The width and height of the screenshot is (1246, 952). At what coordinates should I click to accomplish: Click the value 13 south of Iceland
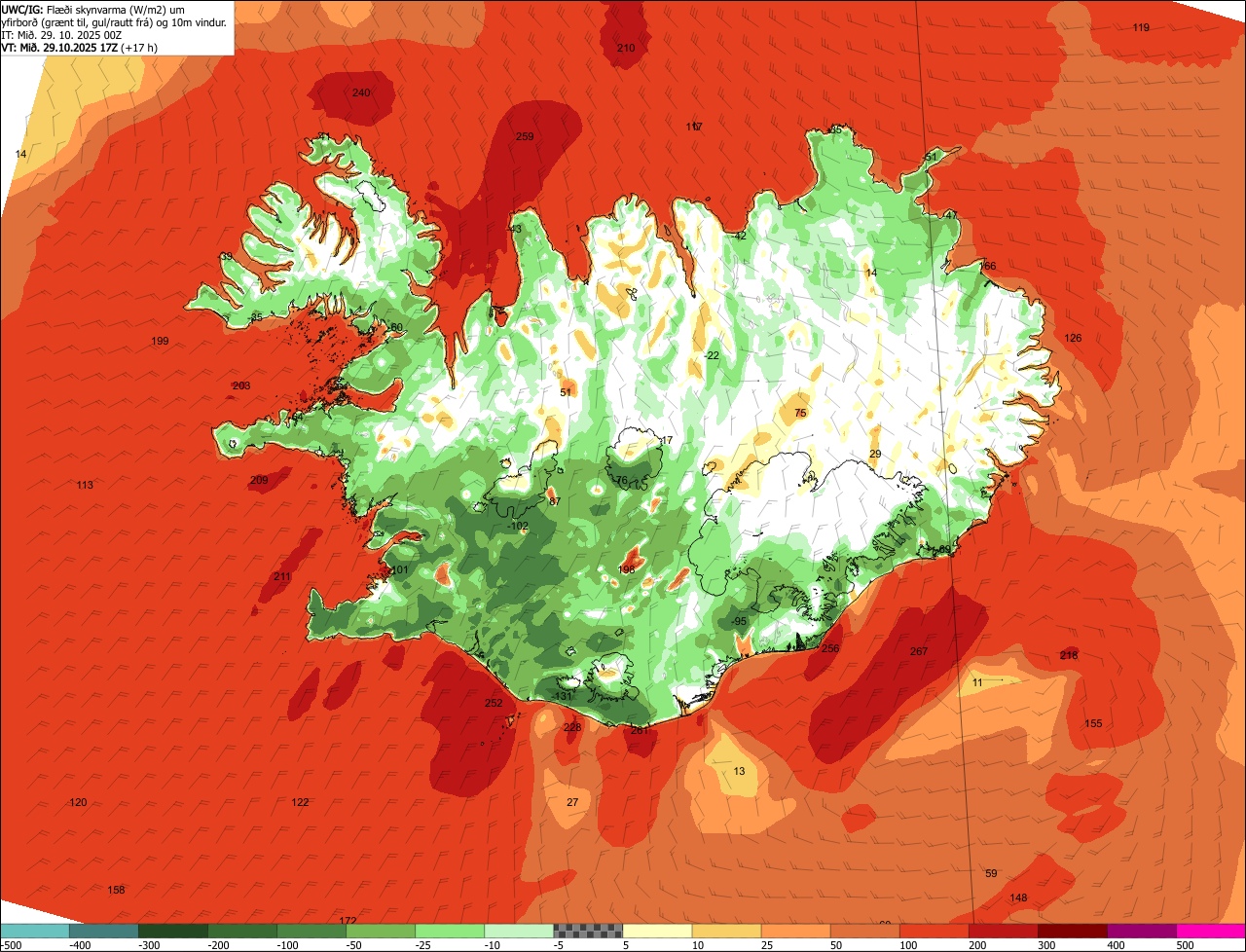(x=740, y=771)
